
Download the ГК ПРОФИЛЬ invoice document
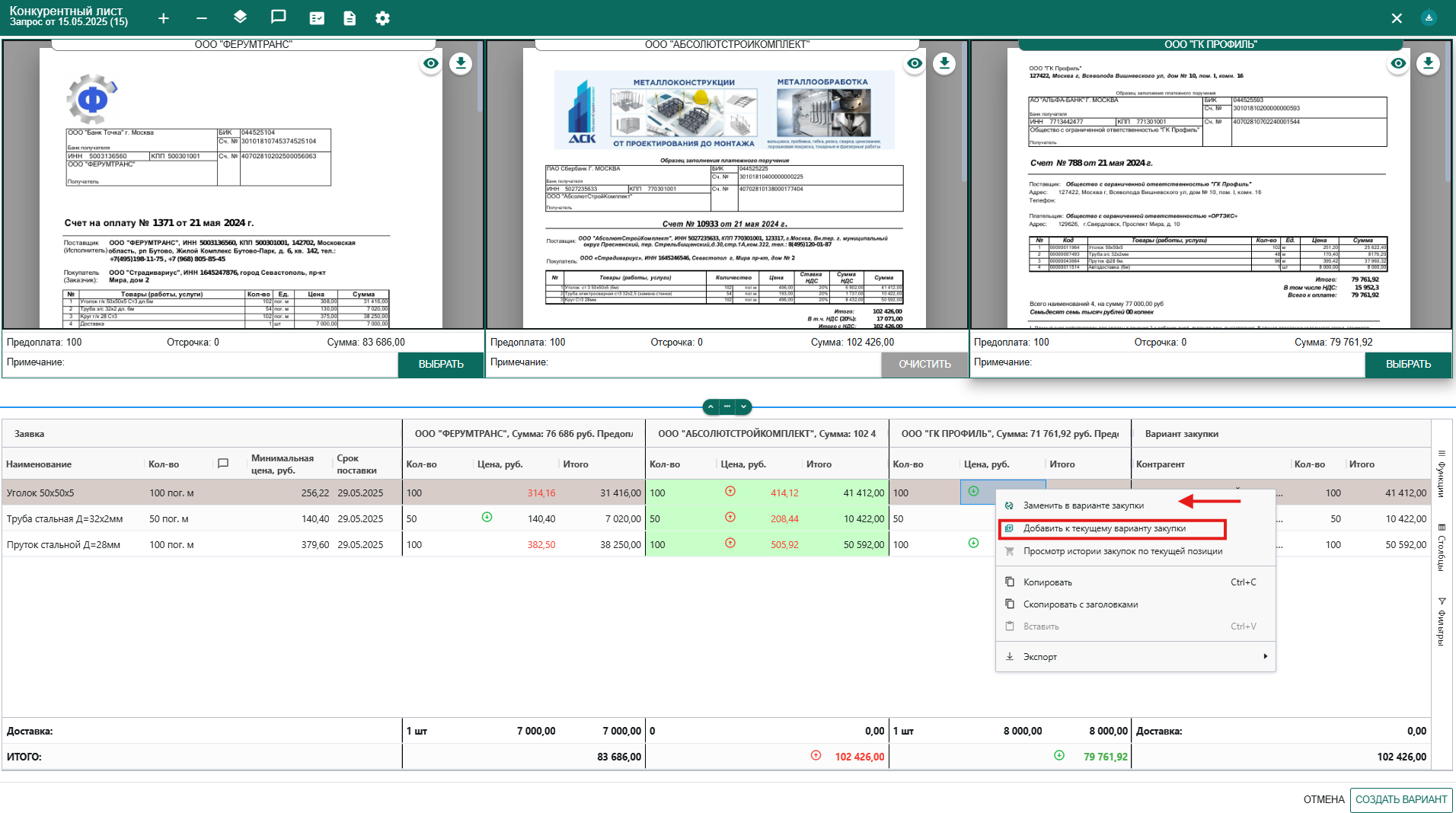[x=1428, y=63]
